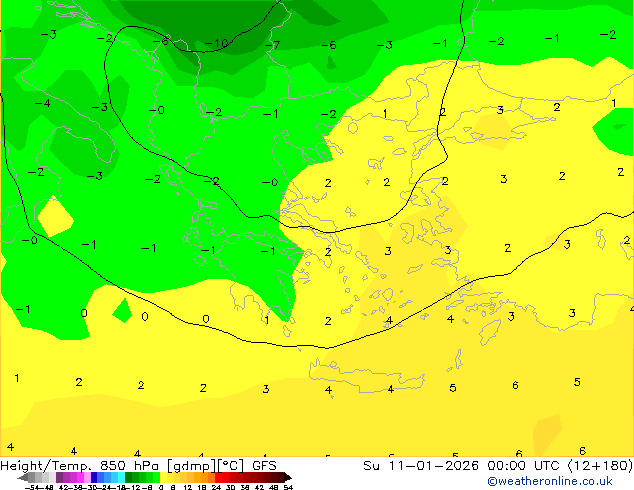The height and width of the screenshot is (490, 634).
Task: Click the 'GFS' model label
Action: [x=264, y=466]
